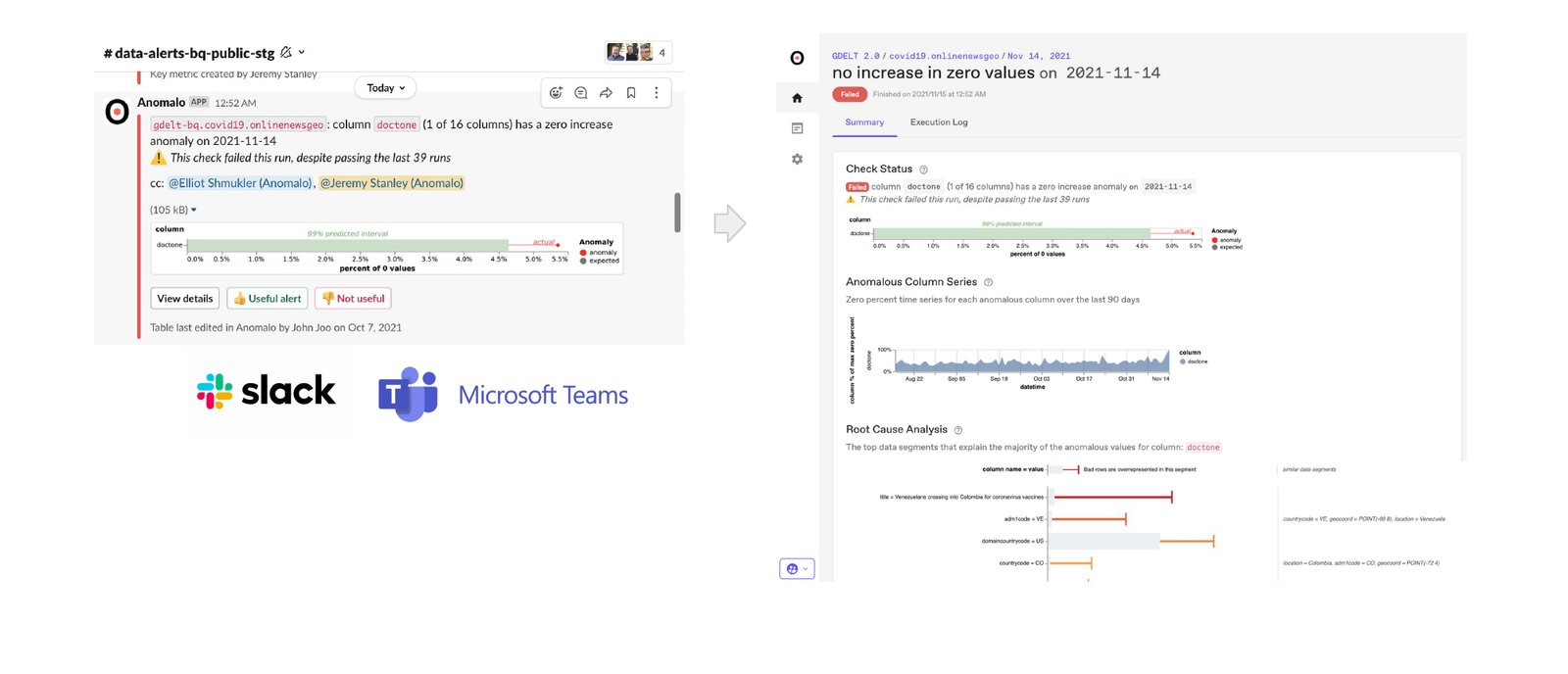Click the Anomalo app avatar in Slack
The height and width of the screenshot is (674, 1568).
[x=117, y=112]
